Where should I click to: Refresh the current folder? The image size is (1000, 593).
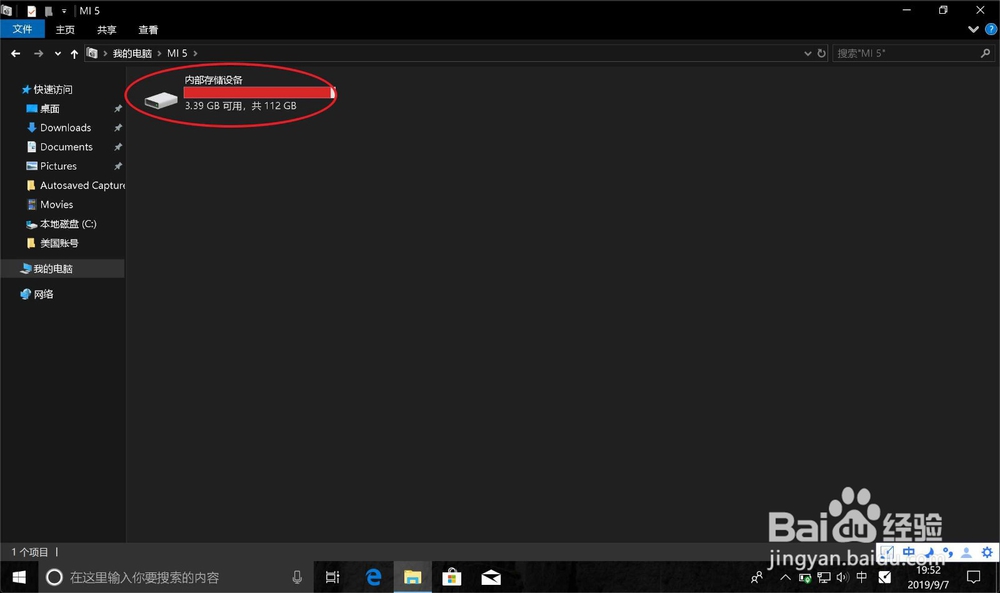tap(821, 54)
